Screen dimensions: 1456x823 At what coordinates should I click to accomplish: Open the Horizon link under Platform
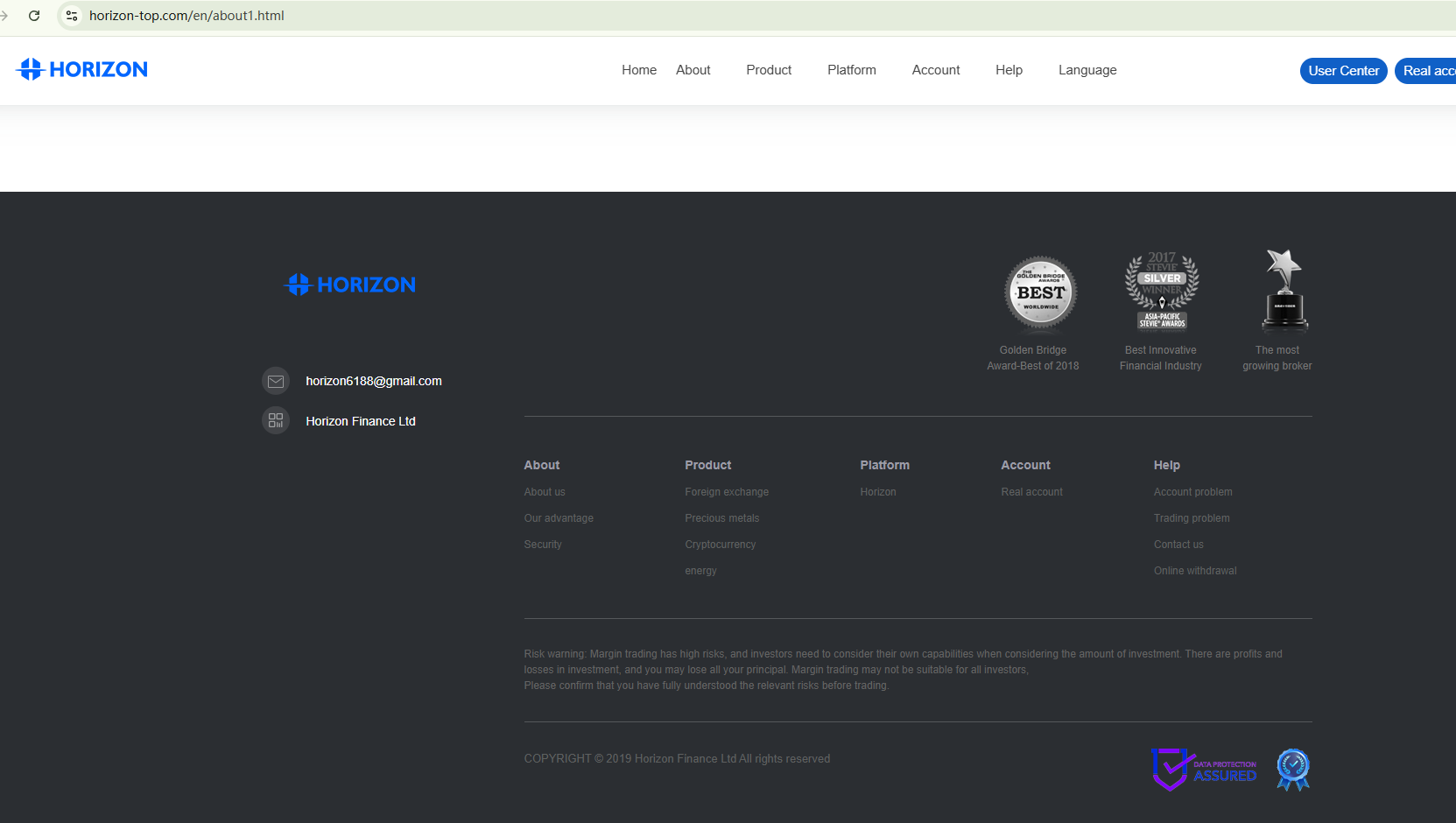pyautogui.click(x=878, y=492)
